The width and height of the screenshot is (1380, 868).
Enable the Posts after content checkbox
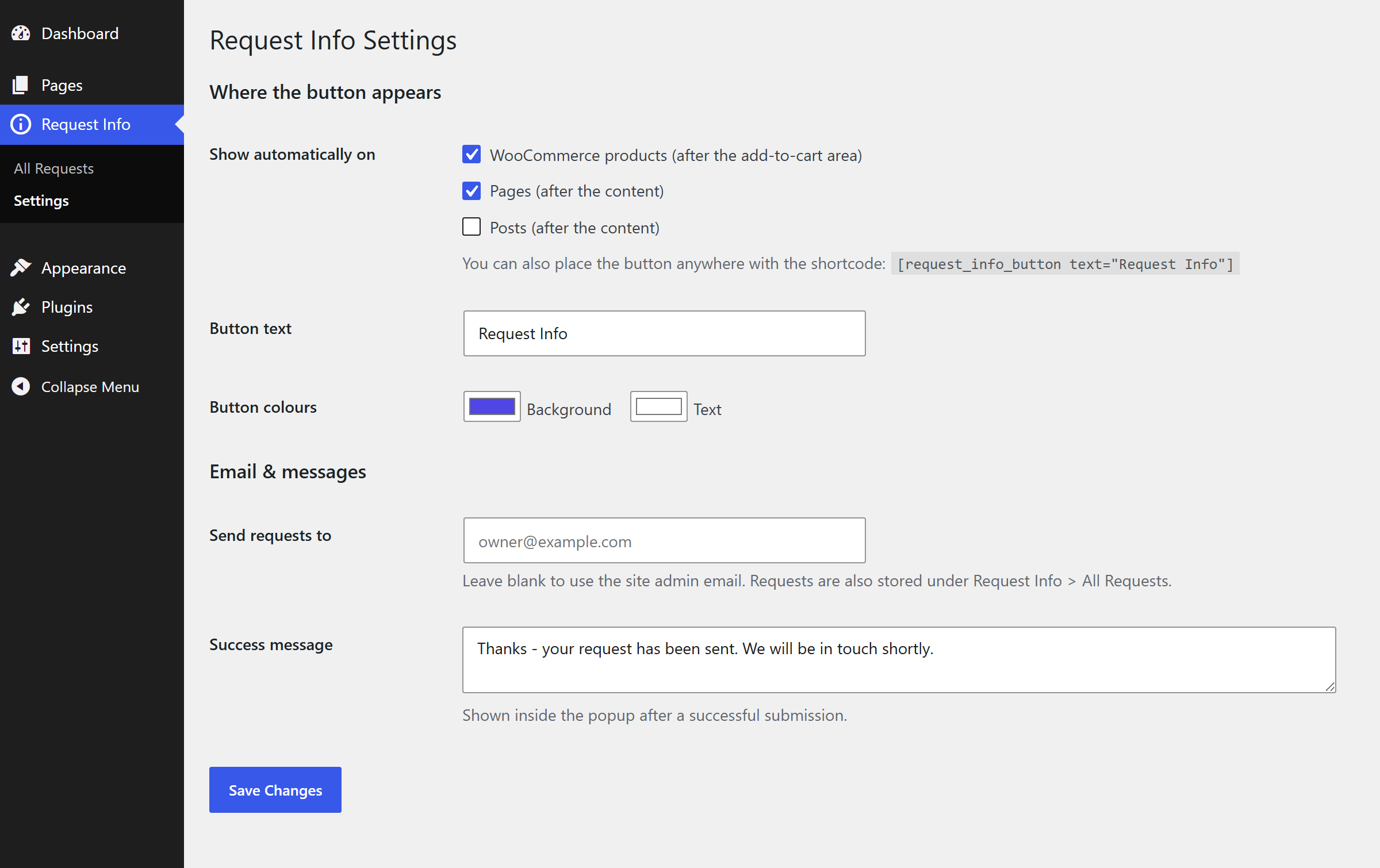tap(471, 226)
